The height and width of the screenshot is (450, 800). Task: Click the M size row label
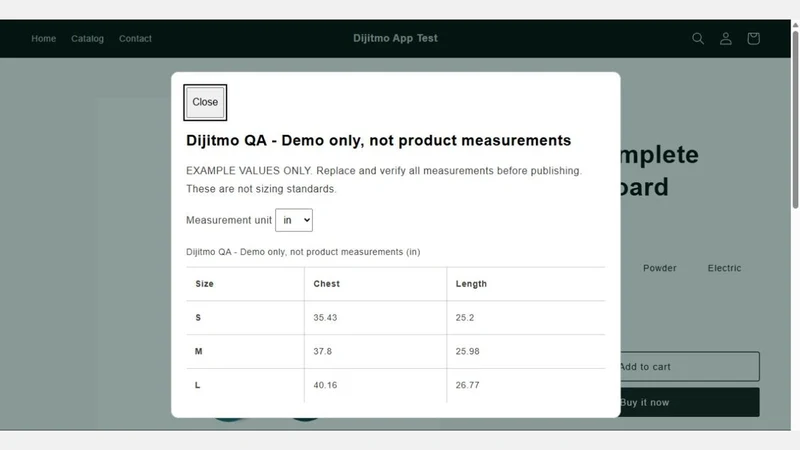(x=198, y=351)
